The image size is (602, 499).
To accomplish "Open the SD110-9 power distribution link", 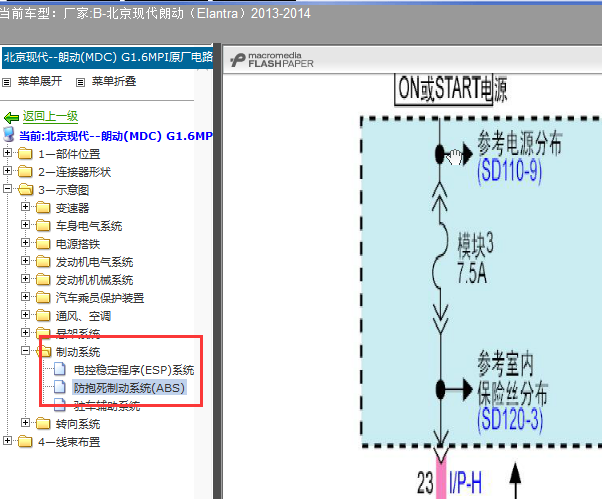I will [x=509, y=171].
